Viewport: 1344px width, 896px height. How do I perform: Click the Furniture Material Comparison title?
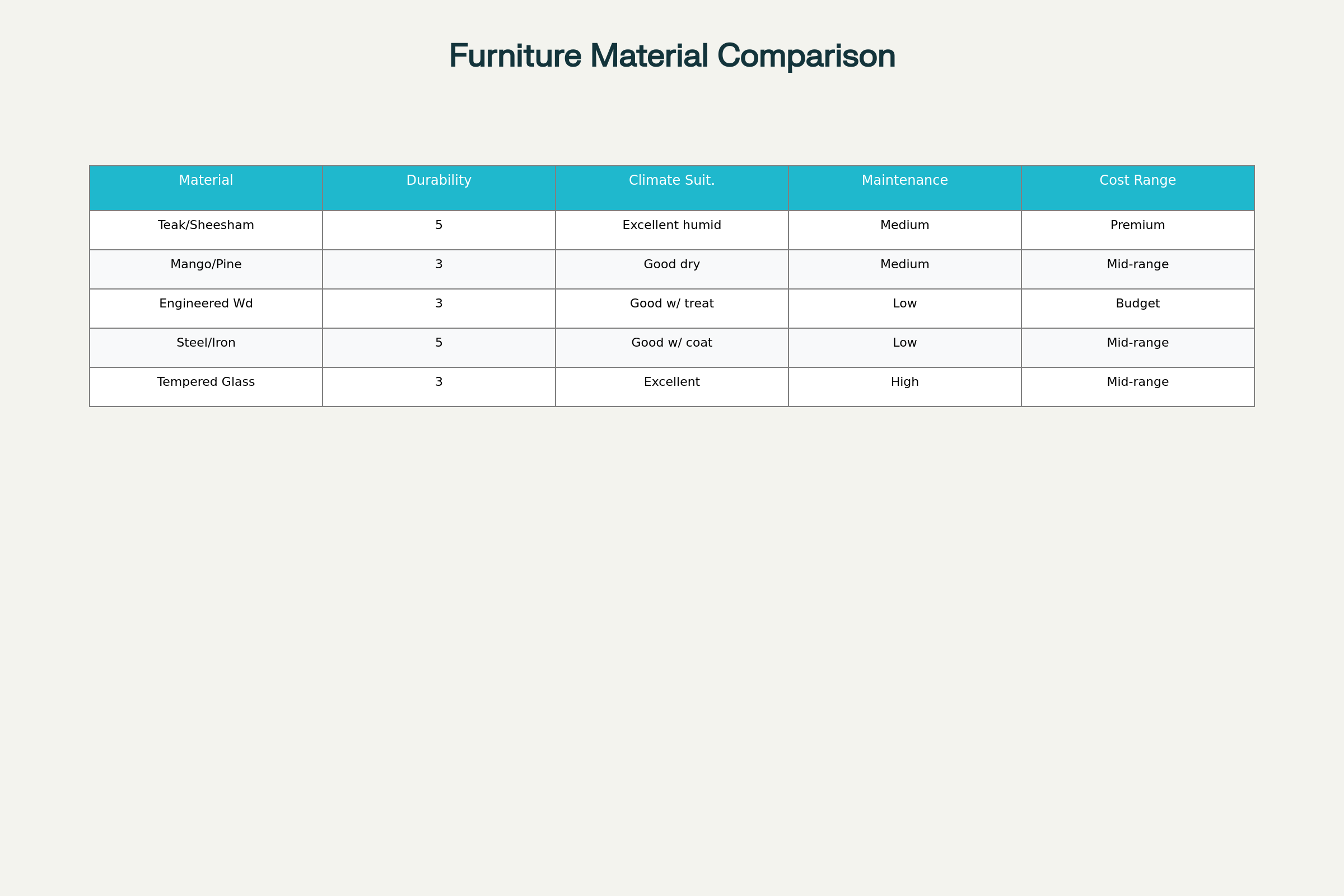[672, 55]
